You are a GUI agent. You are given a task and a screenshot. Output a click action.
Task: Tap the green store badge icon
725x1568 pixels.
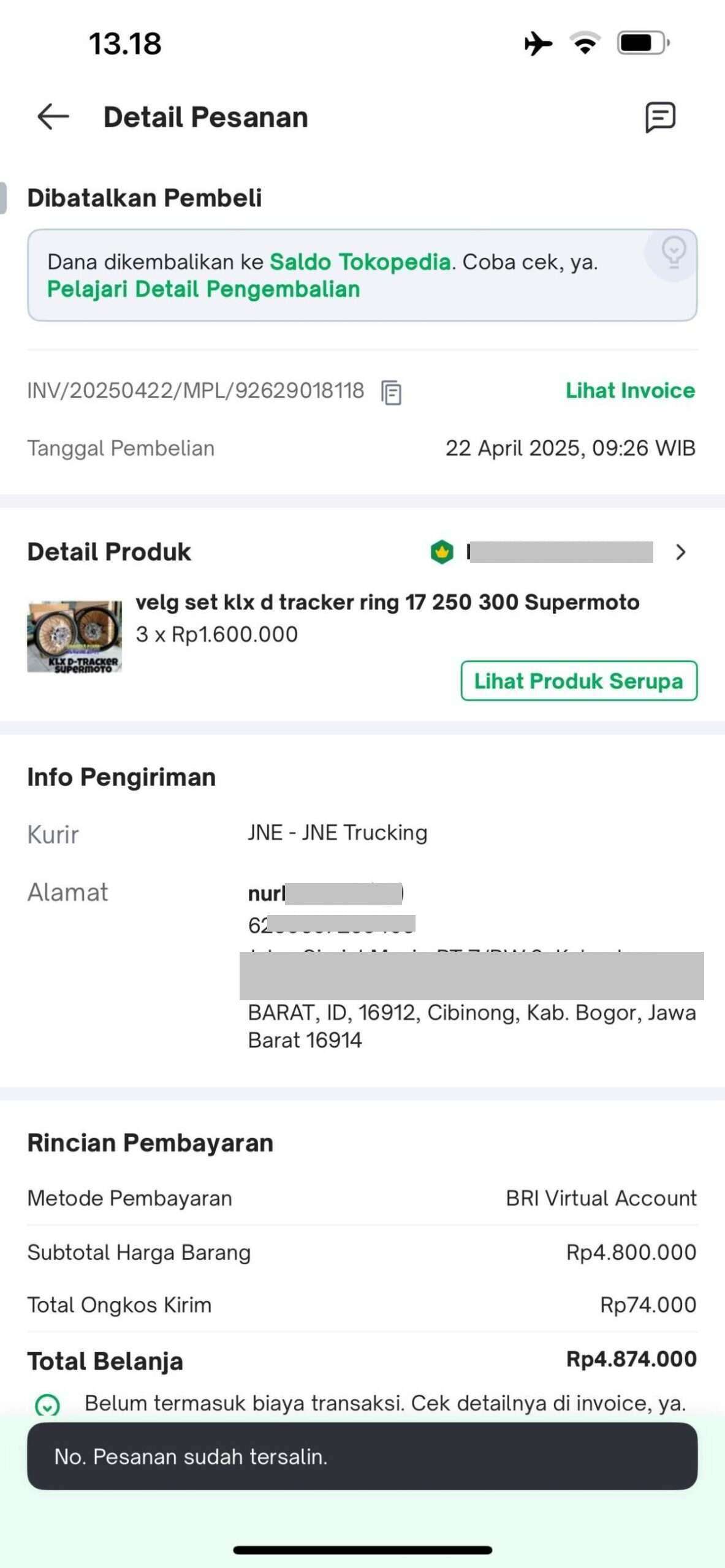point(441,552)
